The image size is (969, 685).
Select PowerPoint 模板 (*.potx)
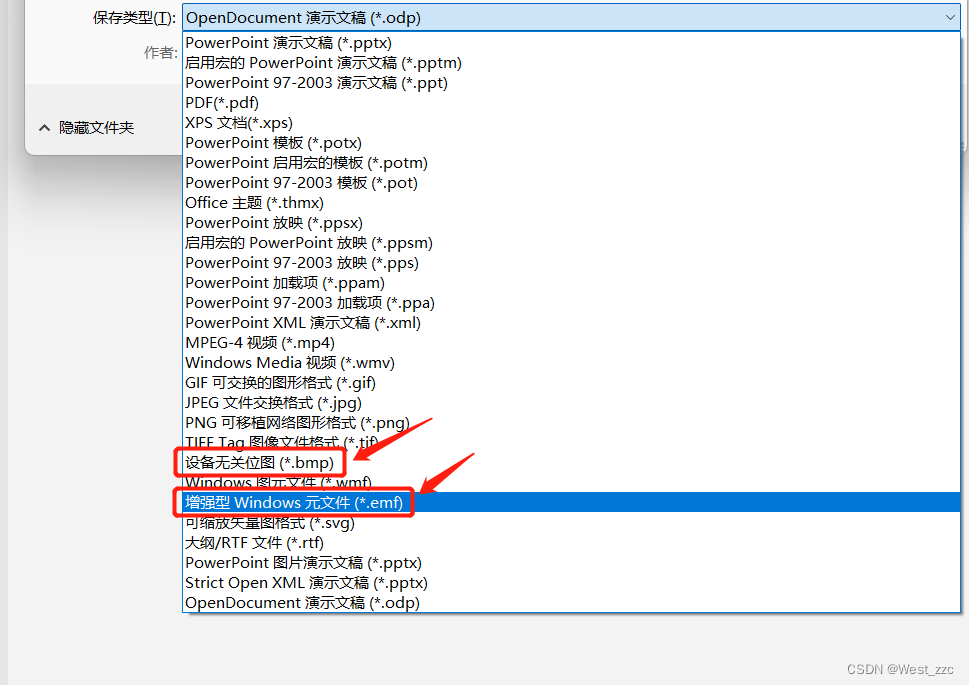tap(571, 143)
